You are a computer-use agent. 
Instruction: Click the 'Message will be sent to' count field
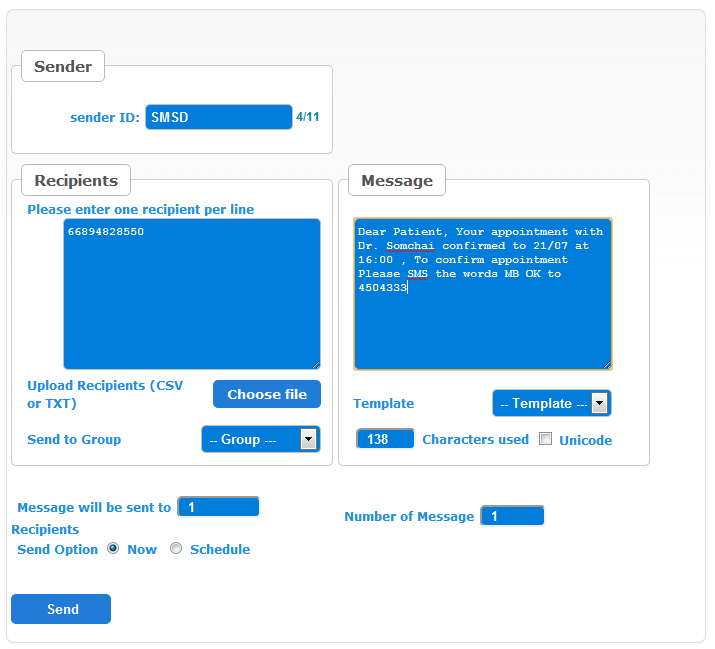tap(218, 507)
